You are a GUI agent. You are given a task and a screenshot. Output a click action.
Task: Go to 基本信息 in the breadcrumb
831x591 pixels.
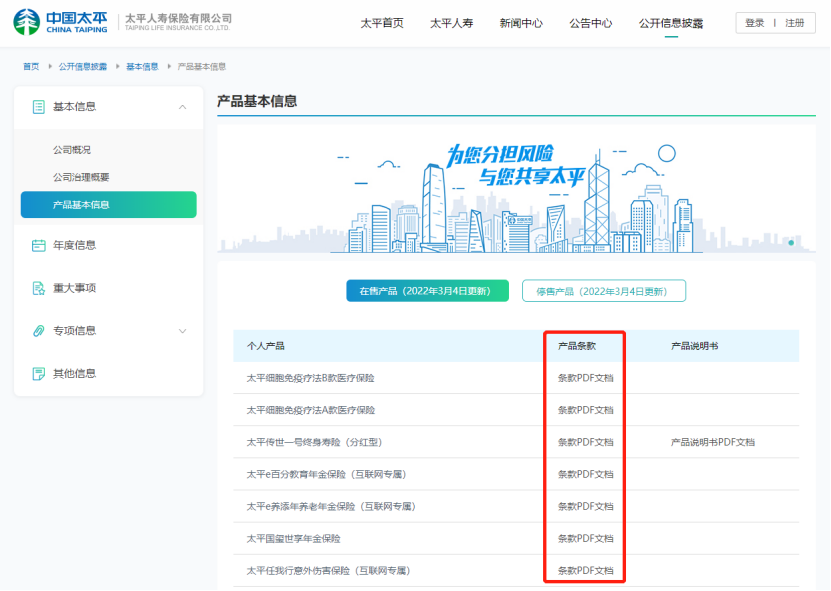tap(142, 66)
